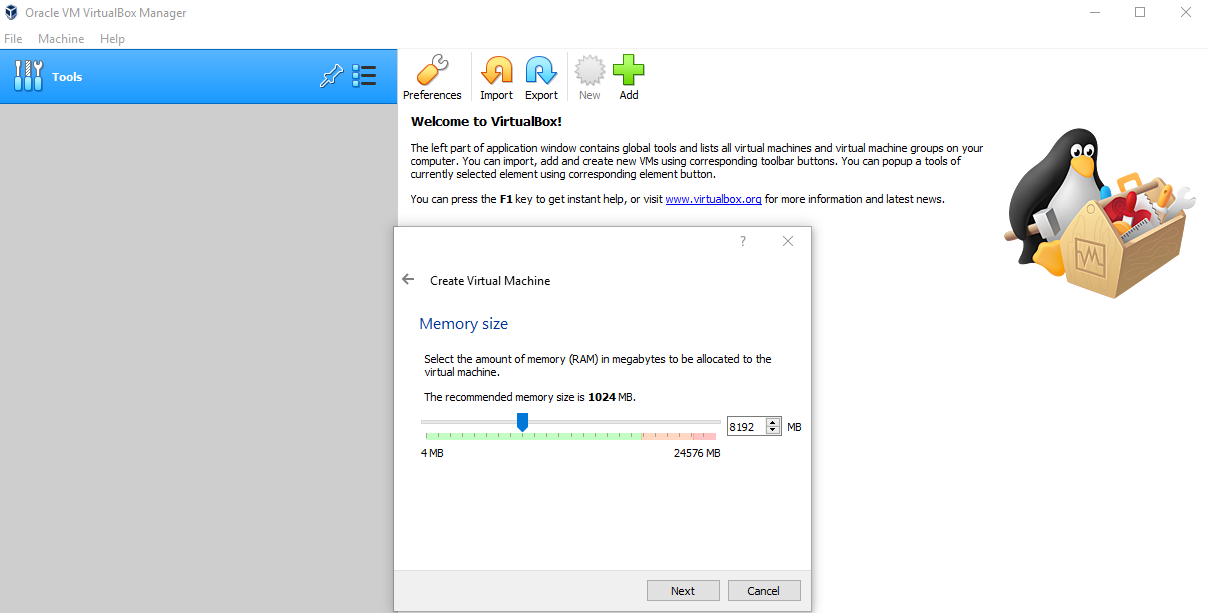Viewport: 1208px width, 613px height.
Task: Click the New machine starburst icon
Action: (x=589, y=72)
